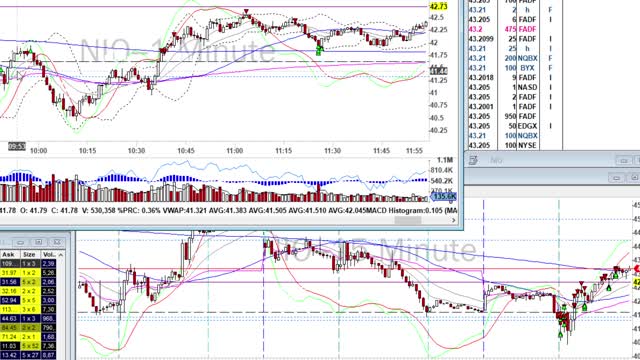Select the 950 FADF trade row

point(515,116)
